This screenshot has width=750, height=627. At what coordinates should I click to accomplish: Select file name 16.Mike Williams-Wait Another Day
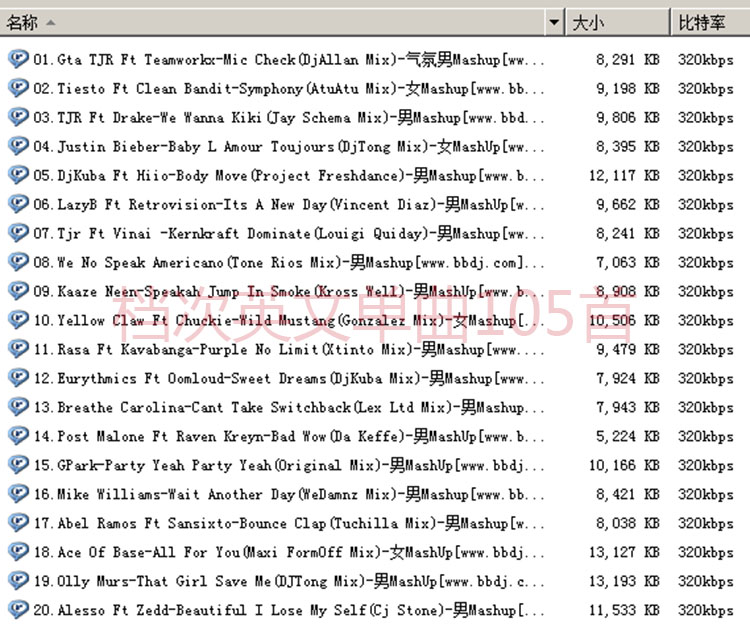[x=288, y=494]
